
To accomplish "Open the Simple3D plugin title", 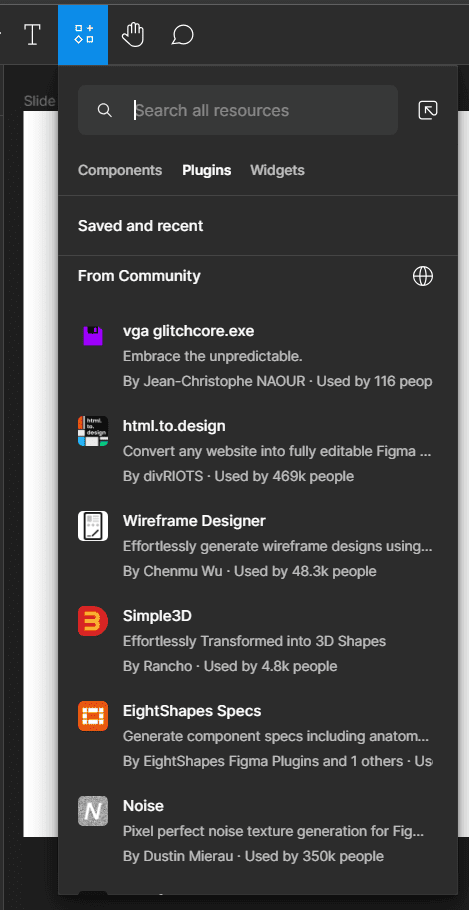I will click(x=157, y=616).
